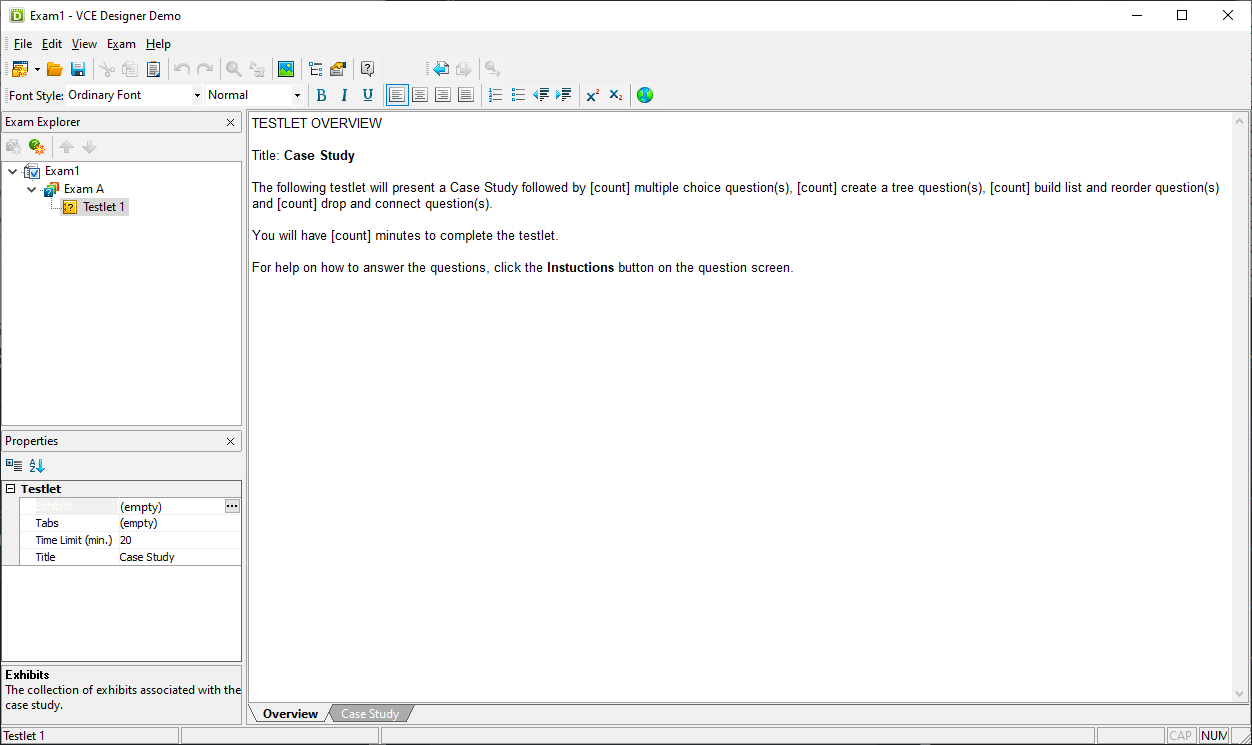The width and height of the screenshot is (1252, 745).
Task: Click the Paste clipboard icon
Action: tap(153, 69)
